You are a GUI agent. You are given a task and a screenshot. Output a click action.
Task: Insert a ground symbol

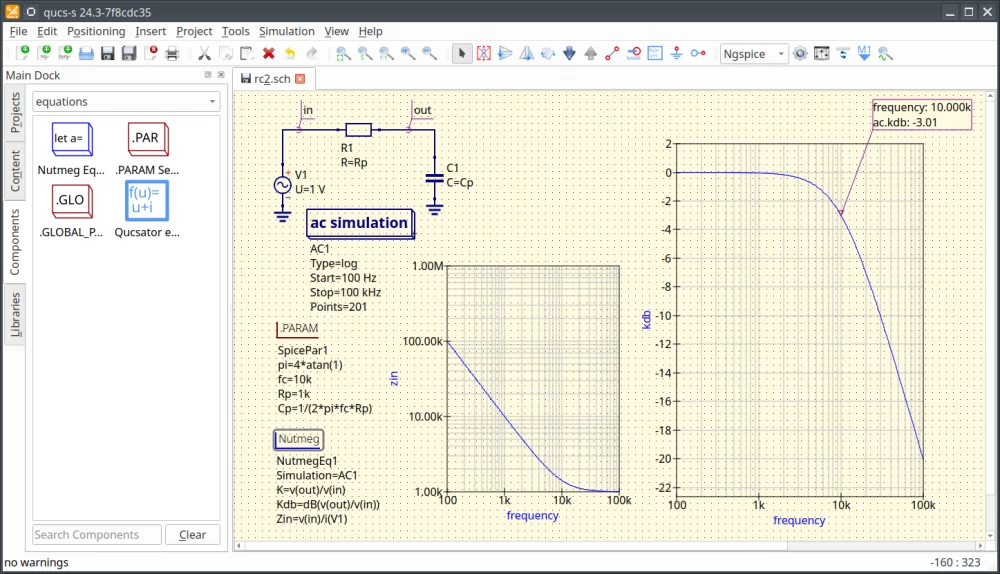[677, 54]
